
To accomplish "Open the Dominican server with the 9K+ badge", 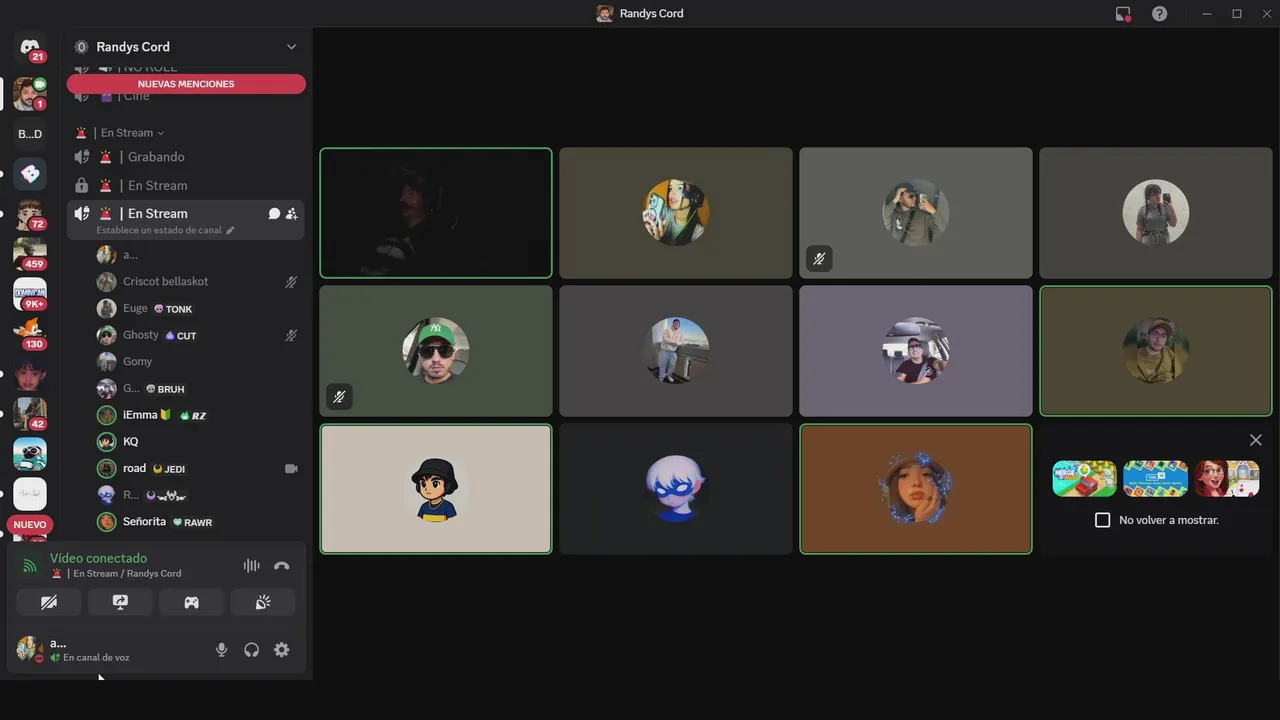I will pos(30,294).
